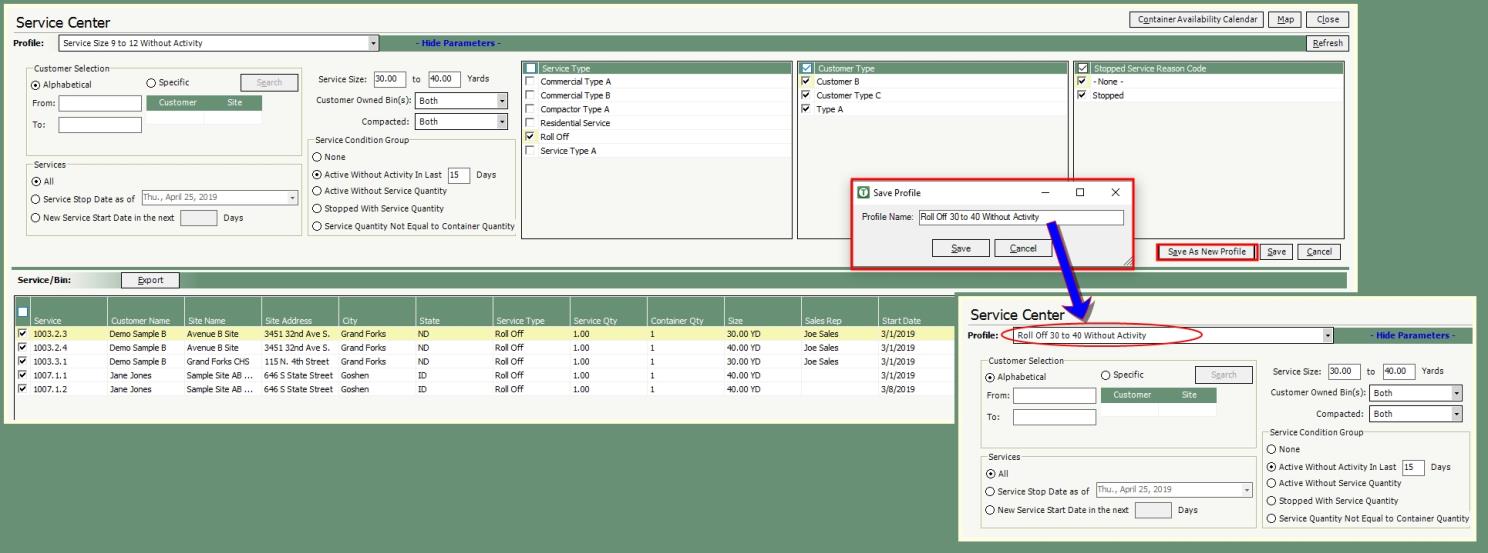Image resolution: width=1488 pixels, height=553 pixels.
Task: Expand Customer Owned Bin(s) dropdown in main window
Action: click(x=502, y=101)
